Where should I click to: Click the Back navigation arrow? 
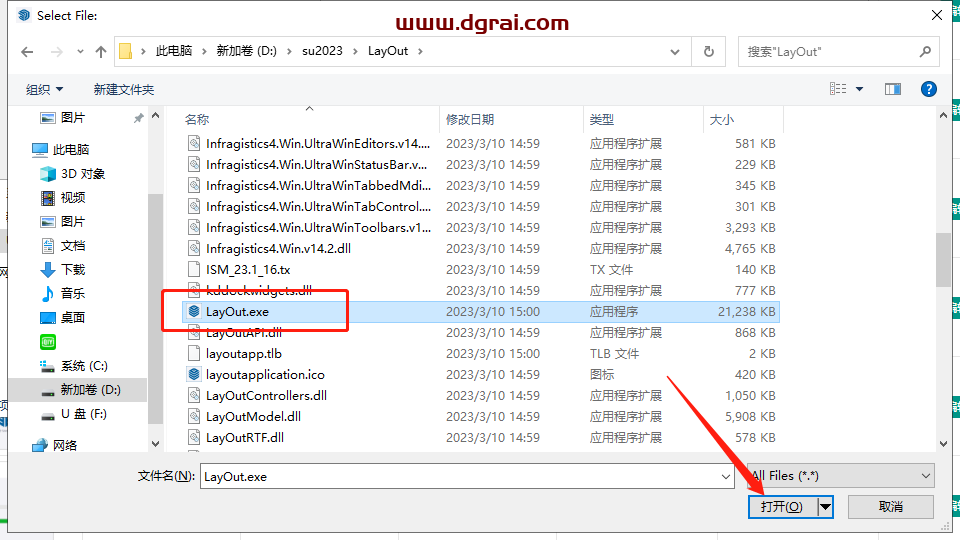(27, 52)
